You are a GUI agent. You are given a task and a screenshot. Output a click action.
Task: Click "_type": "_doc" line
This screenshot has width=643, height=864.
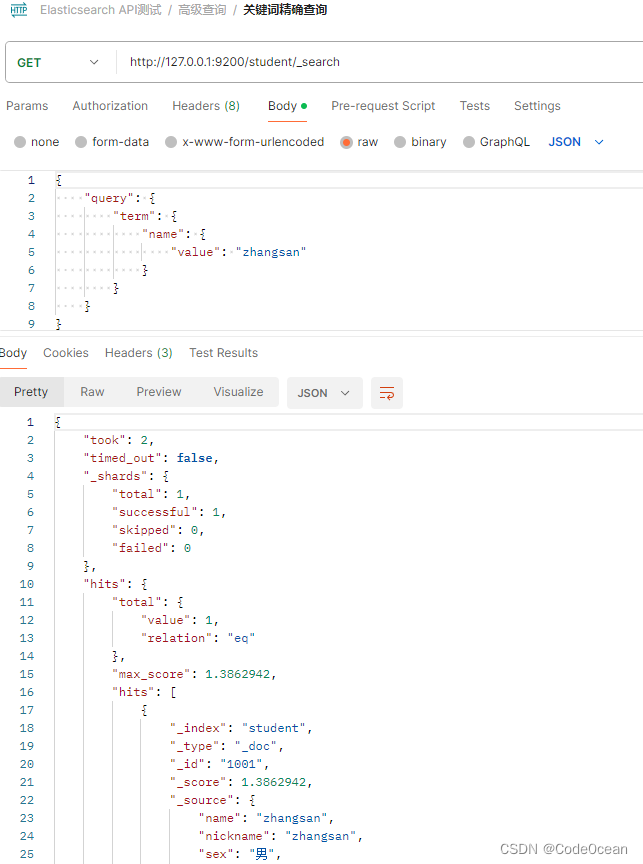227,746
